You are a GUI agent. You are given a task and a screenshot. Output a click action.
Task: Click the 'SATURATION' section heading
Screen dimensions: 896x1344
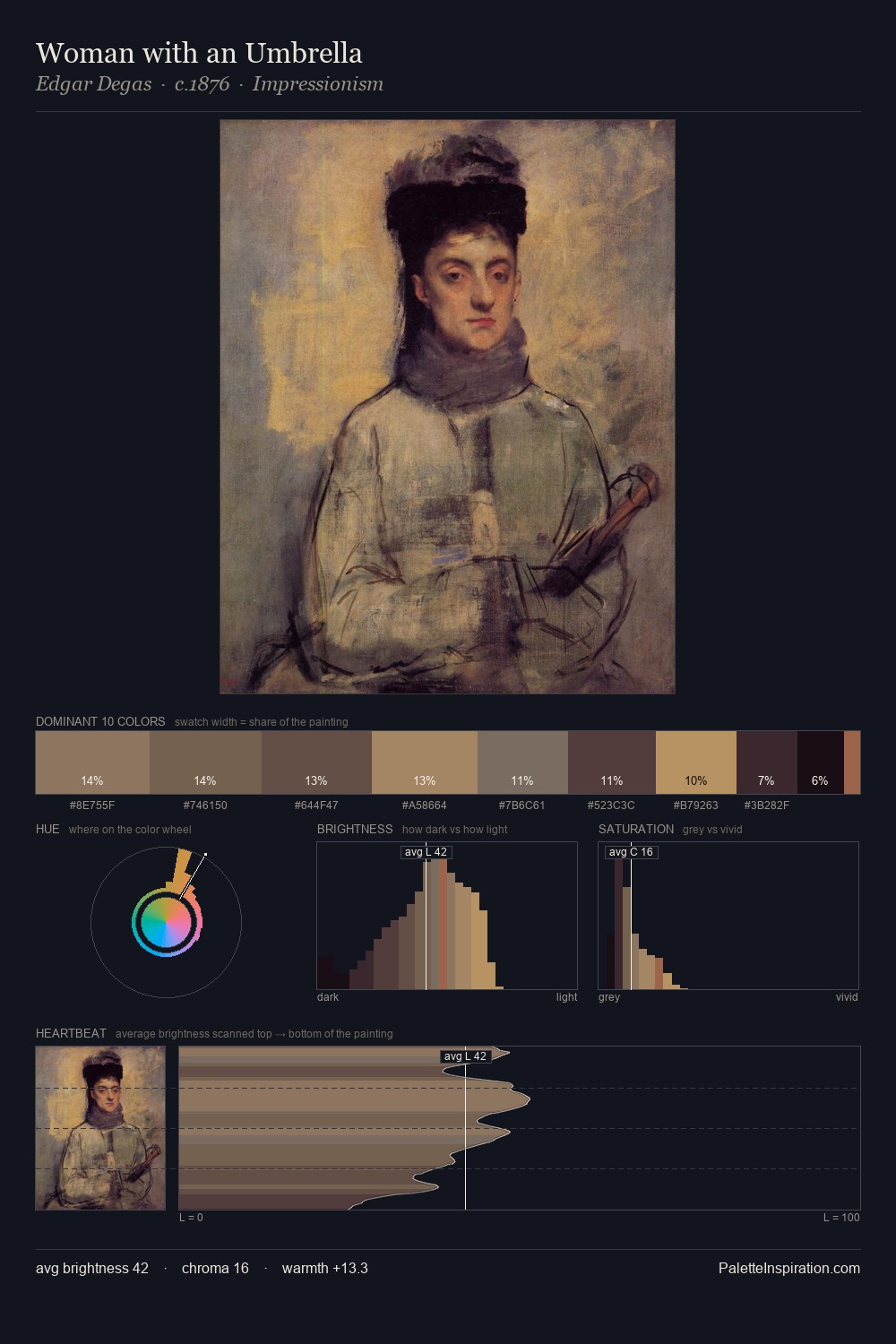(x=636, y=829)
